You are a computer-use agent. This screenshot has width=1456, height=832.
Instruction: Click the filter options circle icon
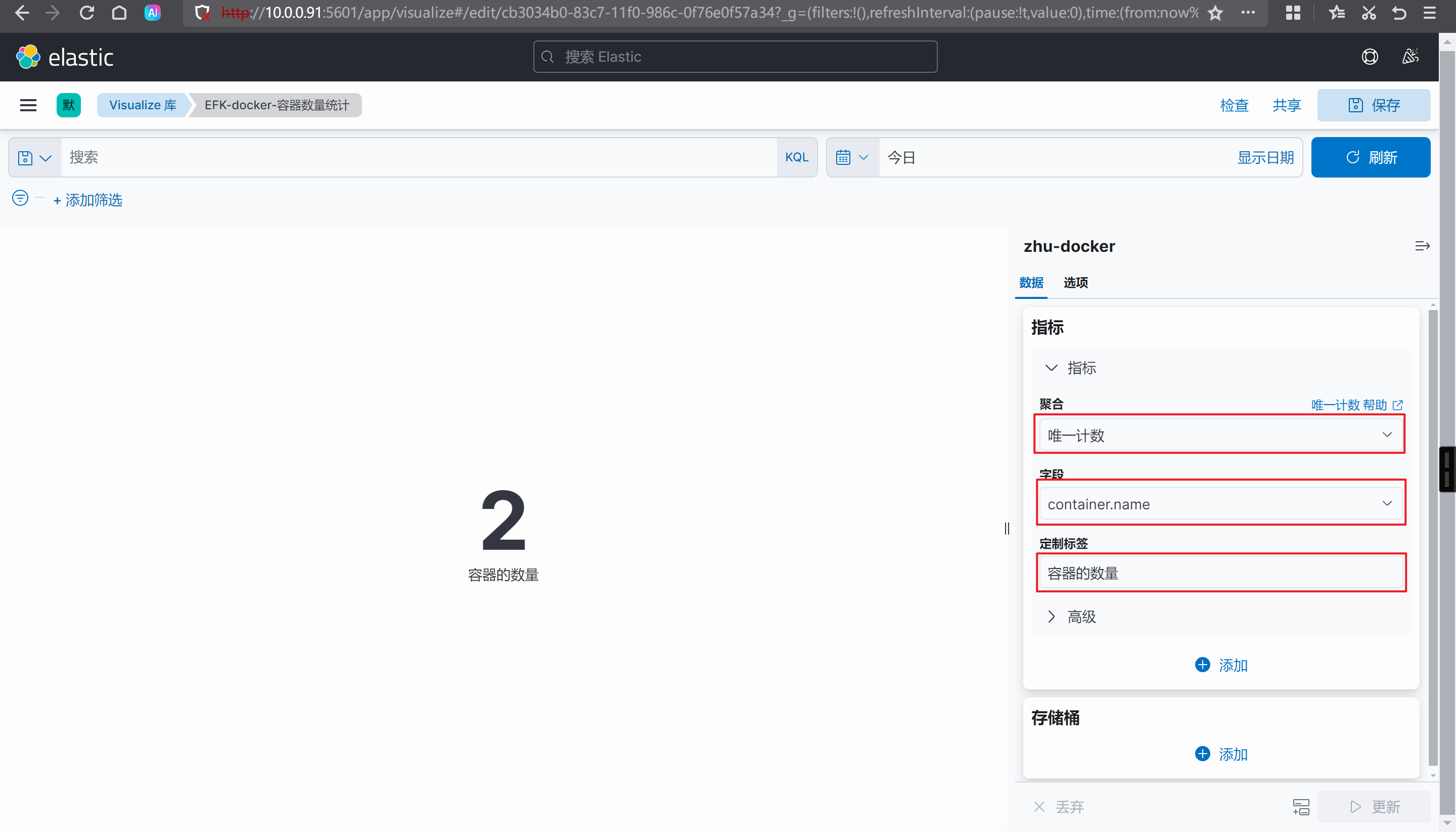point(20,198)
